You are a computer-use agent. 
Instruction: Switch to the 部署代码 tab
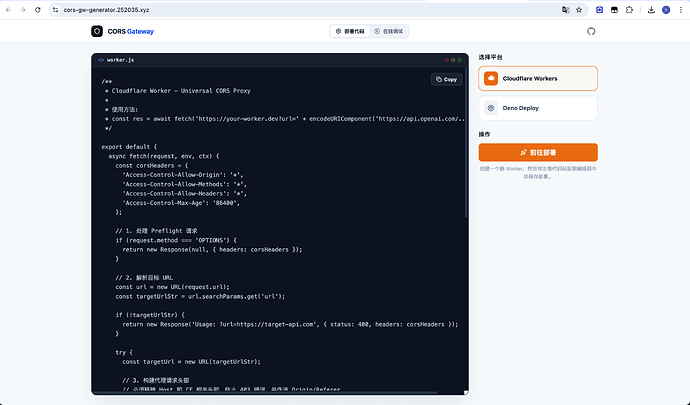pyautogui.click(x=350, y=31)
